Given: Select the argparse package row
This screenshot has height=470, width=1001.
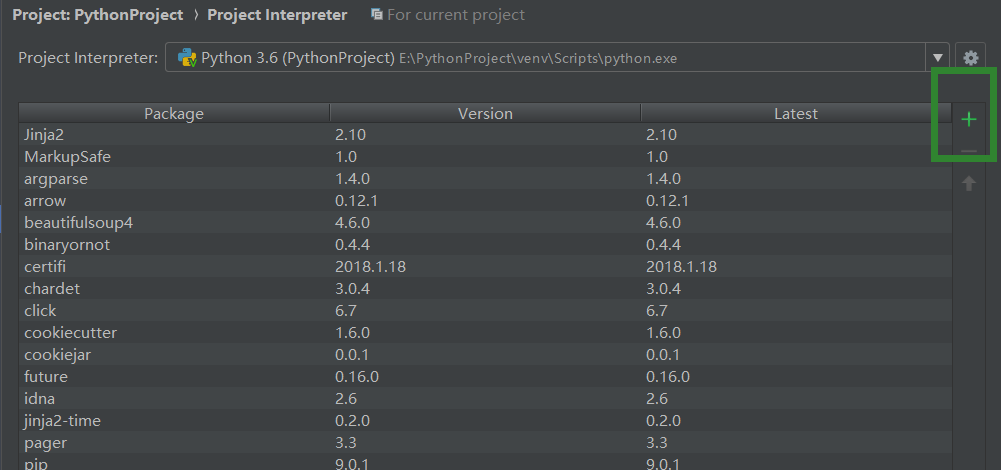Looking at the screenshot, I should (x=485, y=179).
